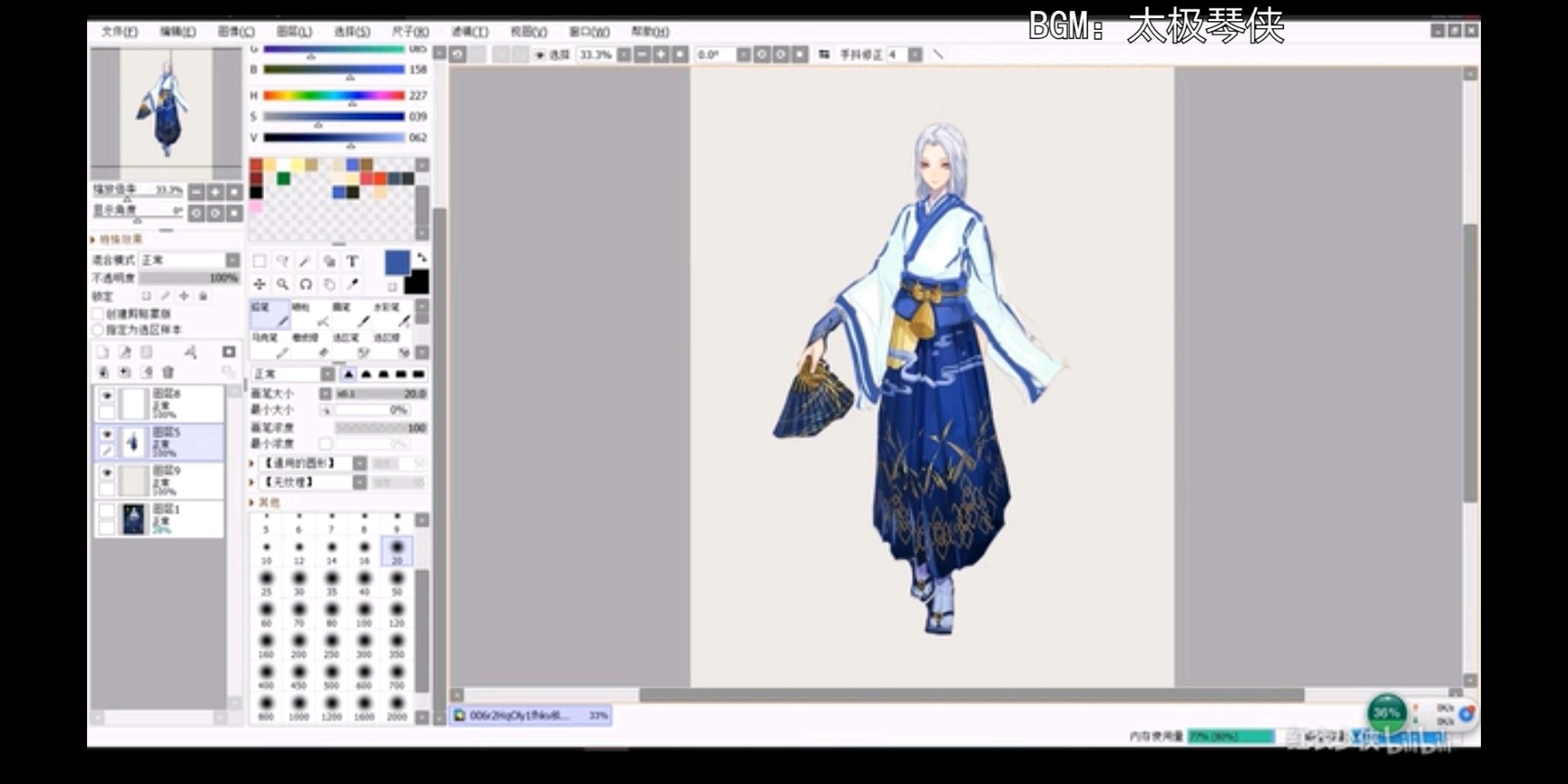
Task: Zoom out using navigator minus button
Action: tap(197, 191)
